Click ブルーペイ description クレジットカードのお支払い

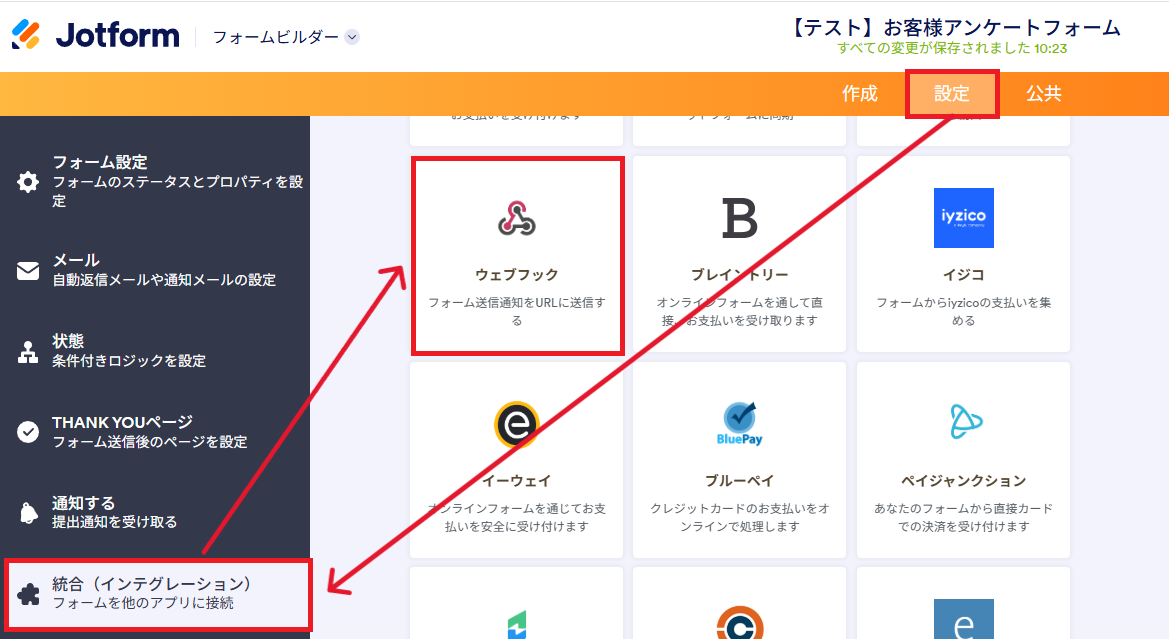[x=740, y=517]
